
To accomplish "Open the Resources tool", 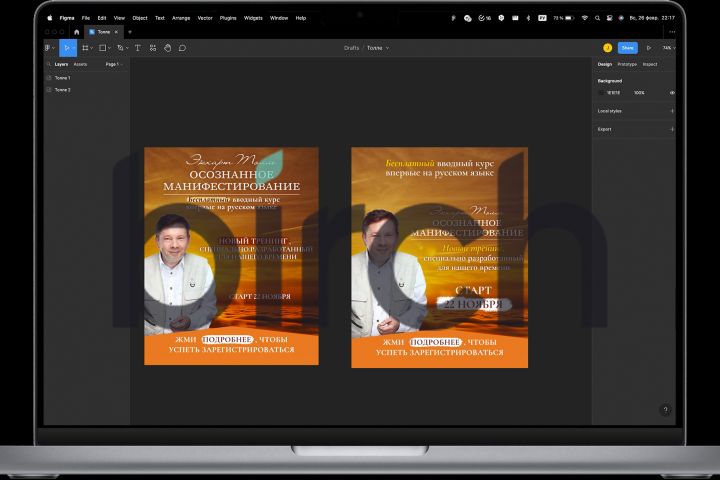I will (153, 47).
